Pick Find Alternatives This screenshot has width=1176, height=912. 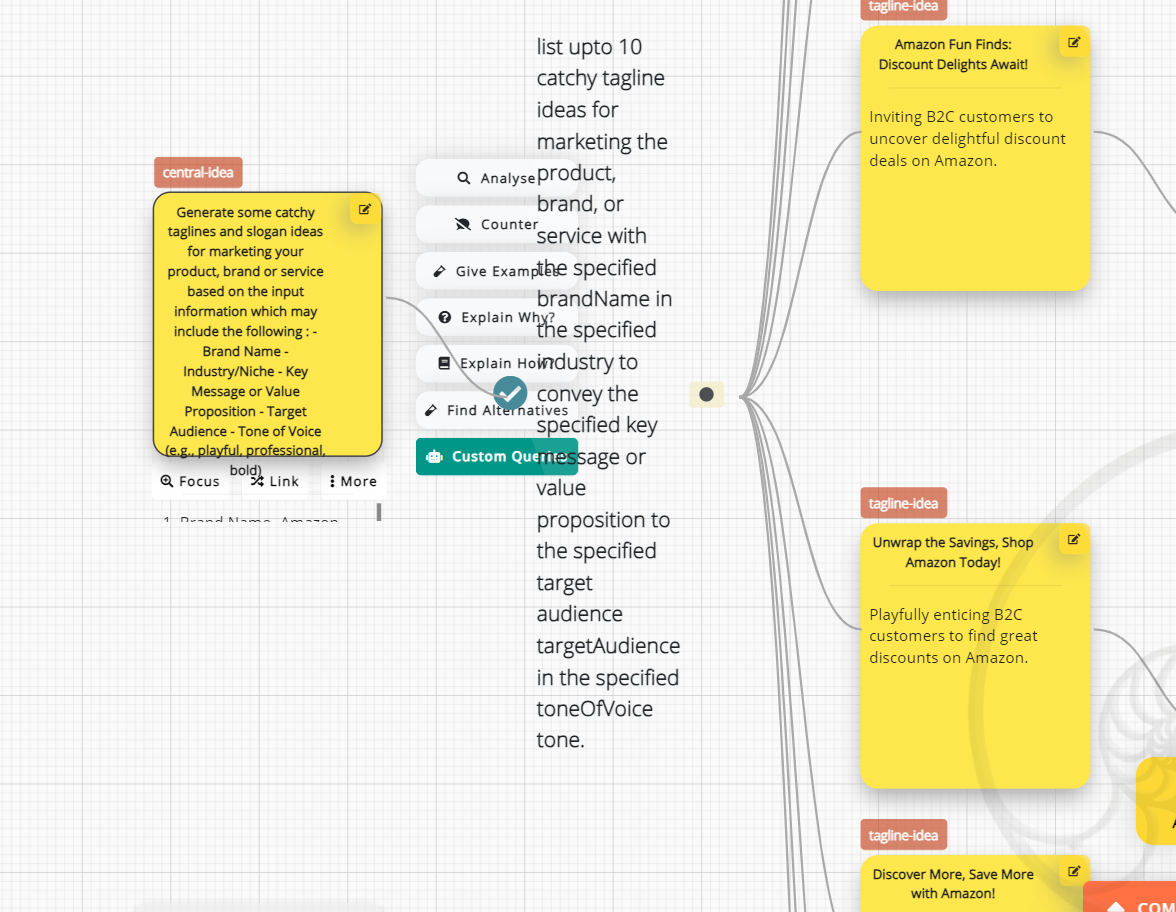point(496,410)
